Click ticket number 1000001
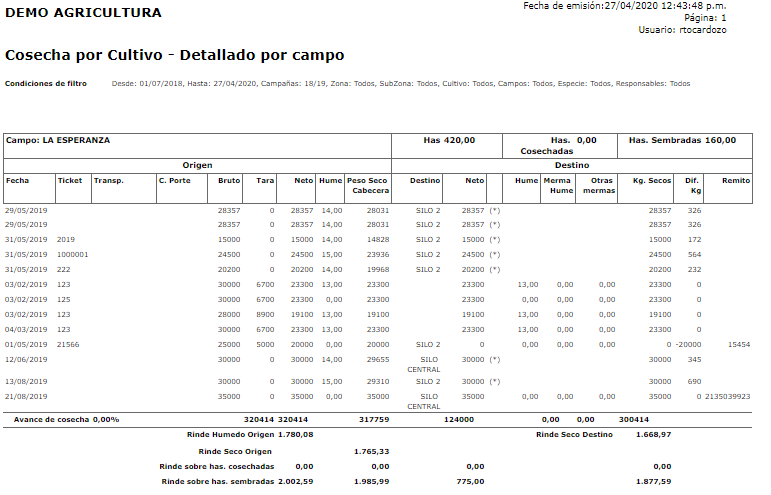Image resolution: width=771 pixels, height=495 pixels. [x=73, y=255]
